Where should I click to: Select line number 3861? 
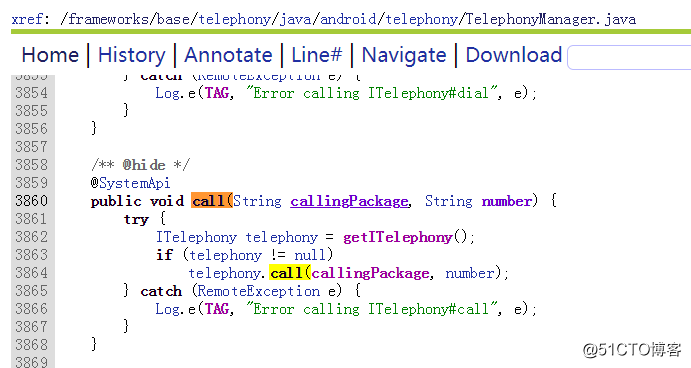tap(31, 219)
